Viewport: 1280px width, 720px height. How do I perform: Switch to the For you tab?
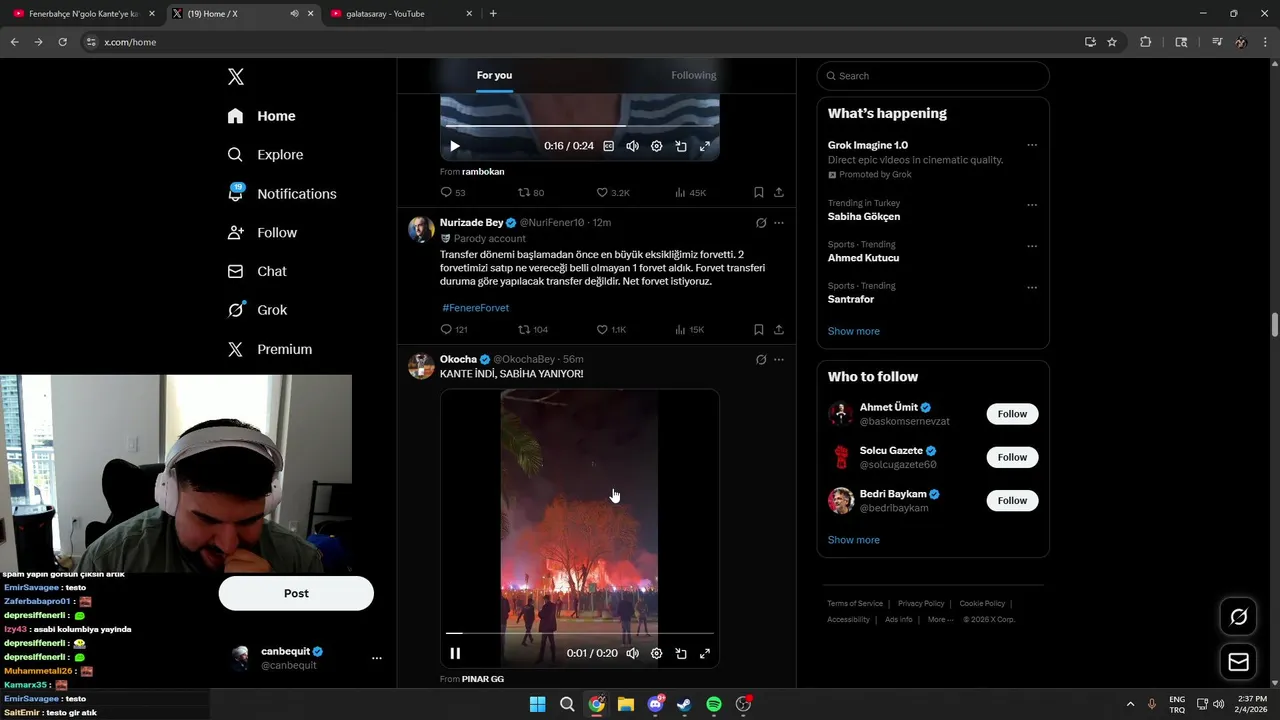click(494, 75)
